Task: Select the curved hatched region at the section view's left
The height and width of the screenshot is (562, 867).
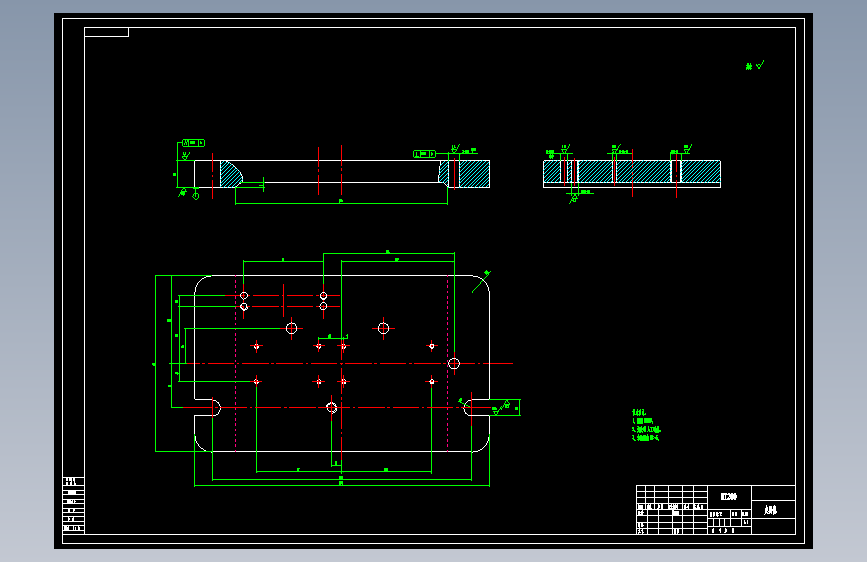Action: (230, 174)
